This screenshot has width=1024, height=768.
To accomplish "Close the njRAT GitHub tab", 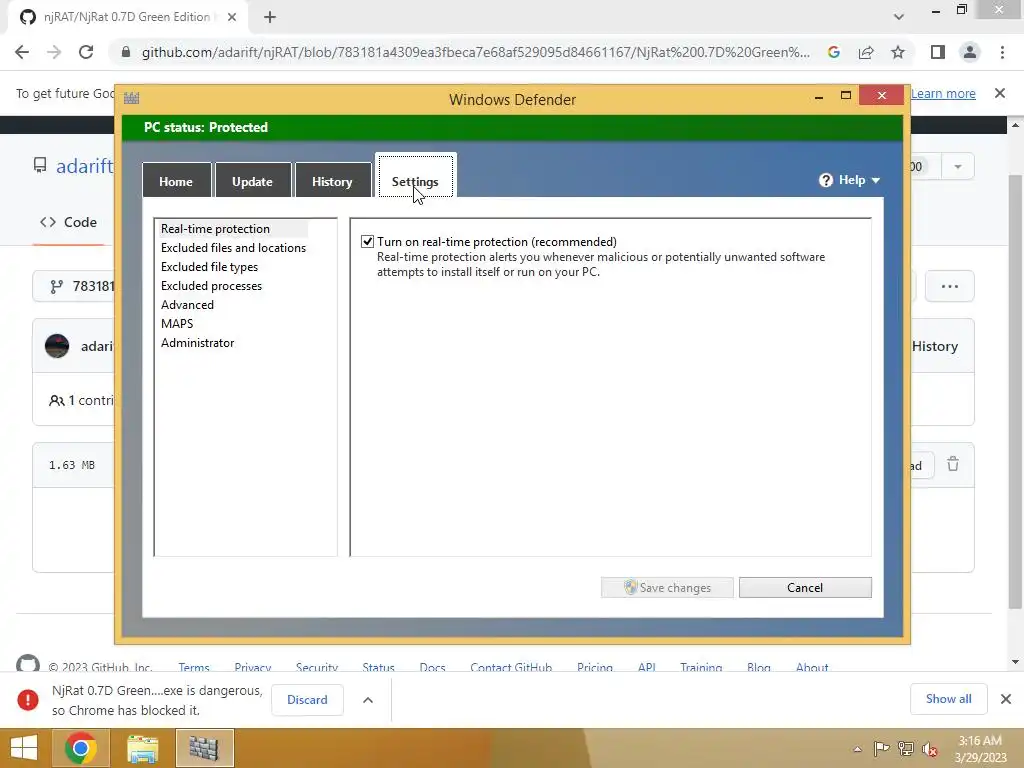I will click(232, 17).
